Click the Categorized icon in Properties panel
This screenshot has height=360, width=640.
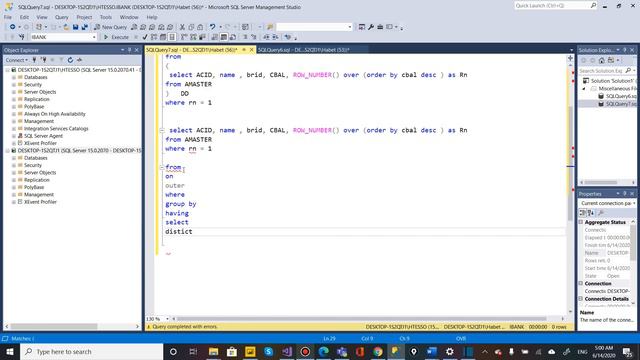click(x=582, y=213)
